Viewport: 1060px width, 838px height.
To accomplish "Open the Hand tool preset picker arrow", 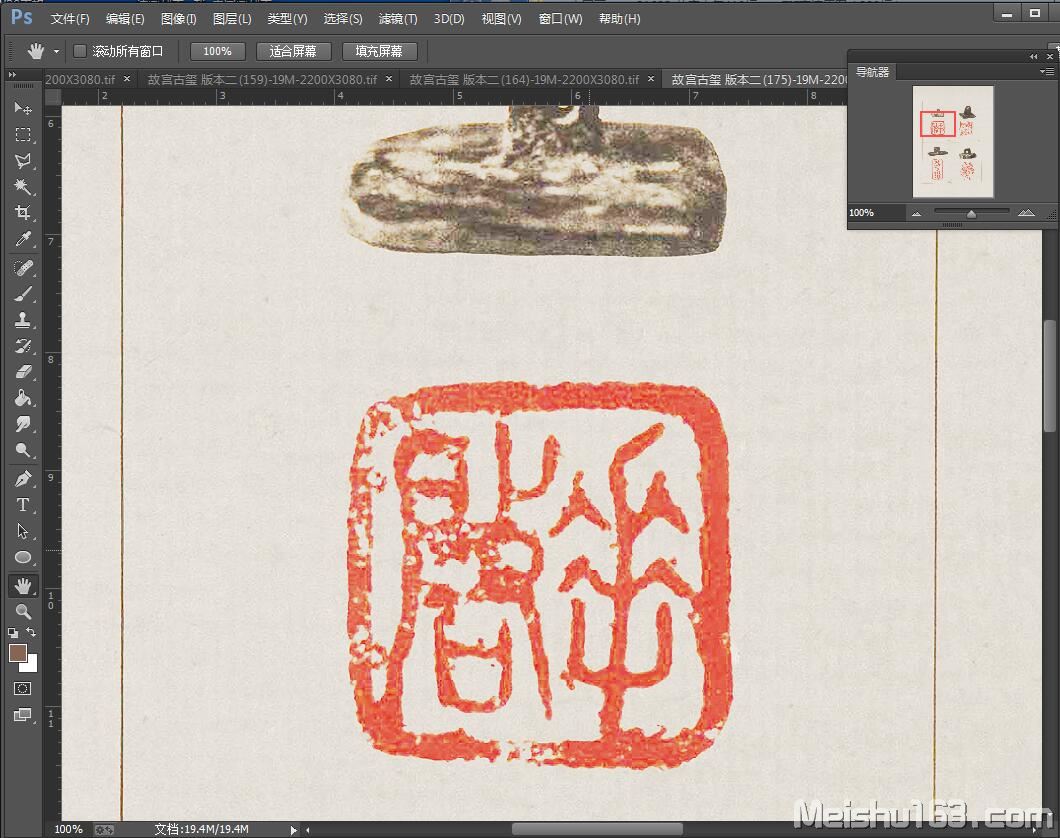I will click(56, 51).
